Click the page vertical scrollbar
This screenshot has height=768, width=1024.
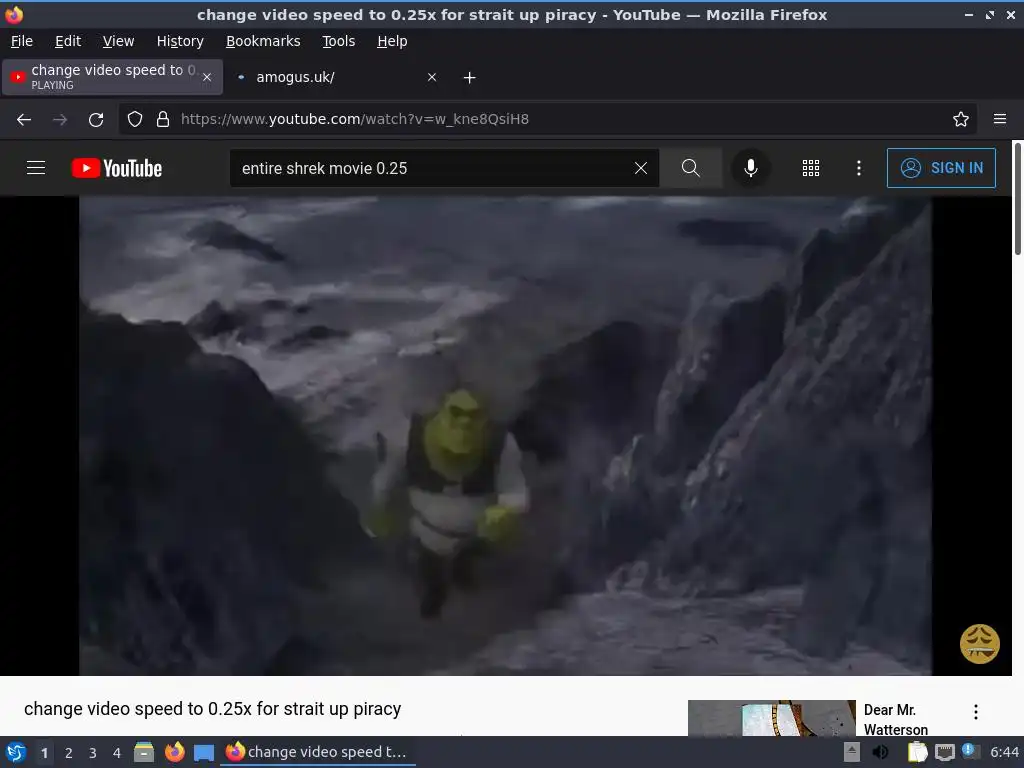point(1017,199)
